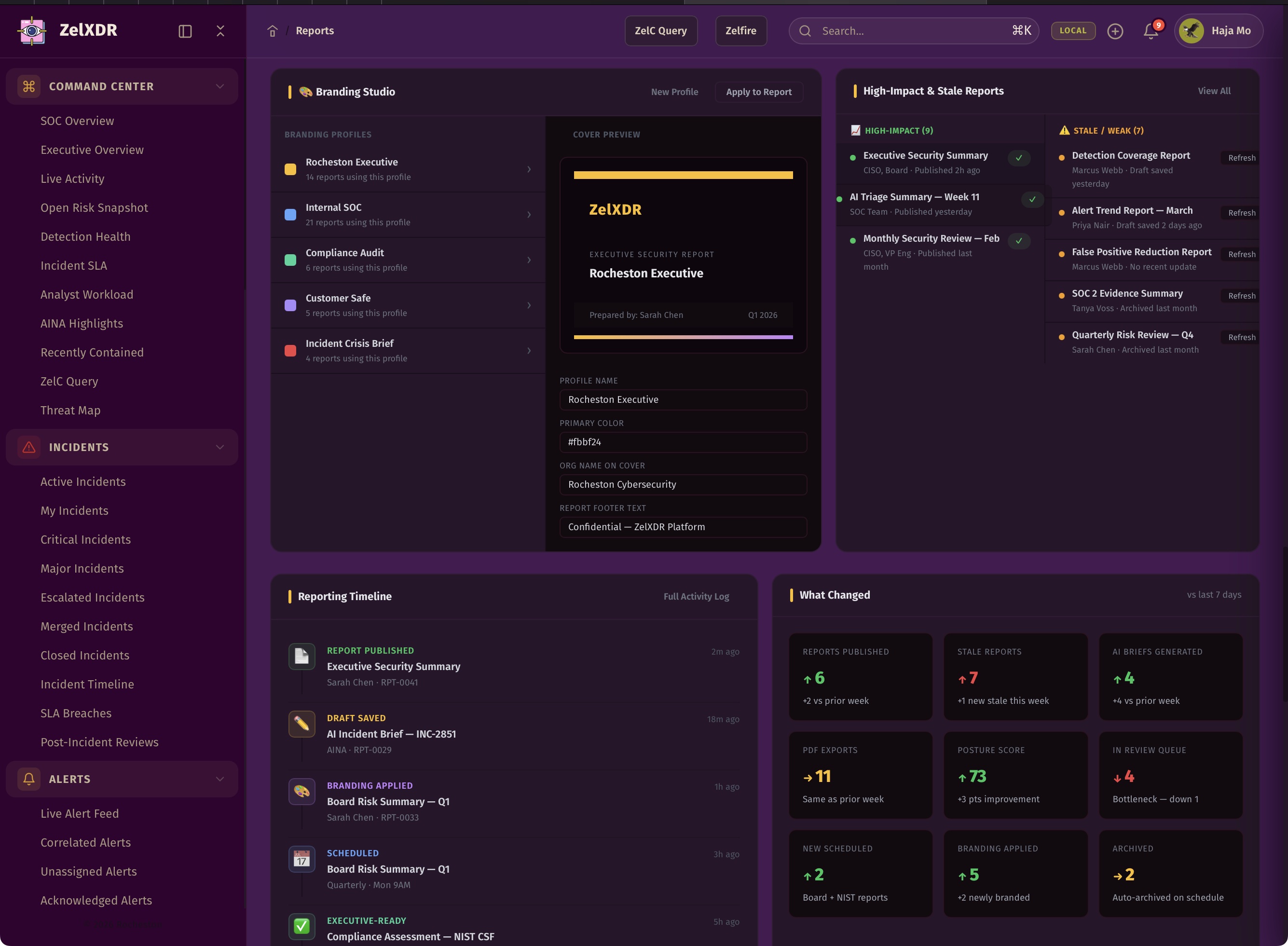Click the home breadcrumb icon
The height and width of the screenshot is (946, 1288).
coord(273,31)
